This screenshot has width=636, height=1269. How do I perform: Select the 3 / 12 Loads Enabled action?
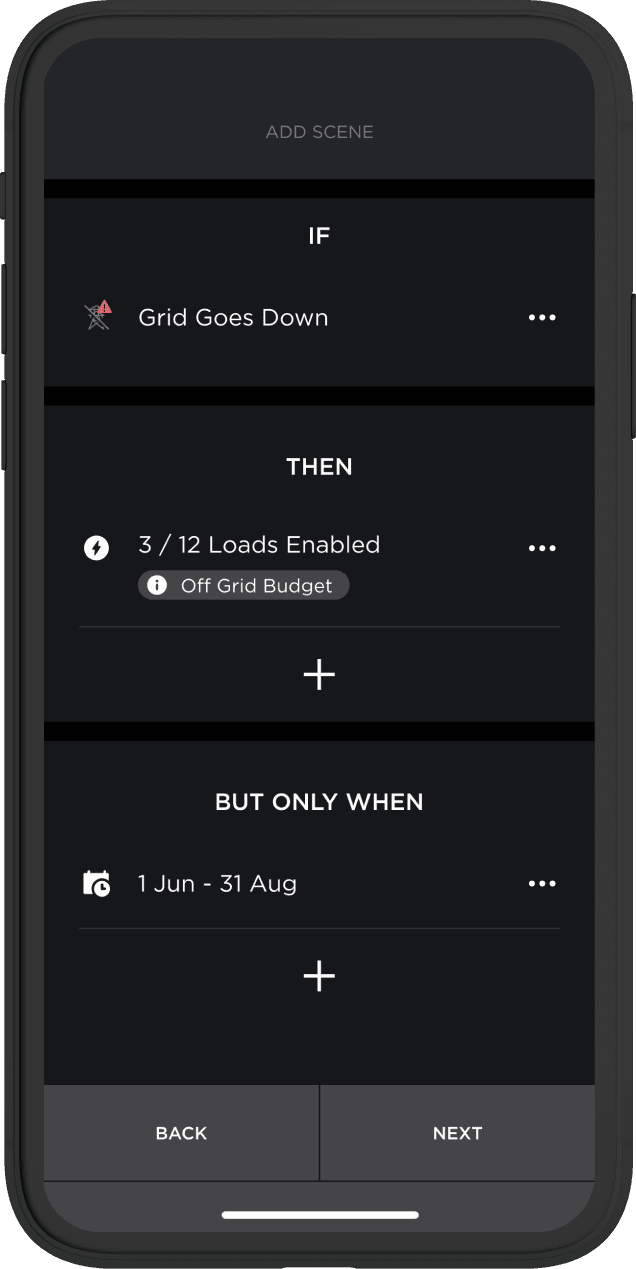click(x=259, y=545)
